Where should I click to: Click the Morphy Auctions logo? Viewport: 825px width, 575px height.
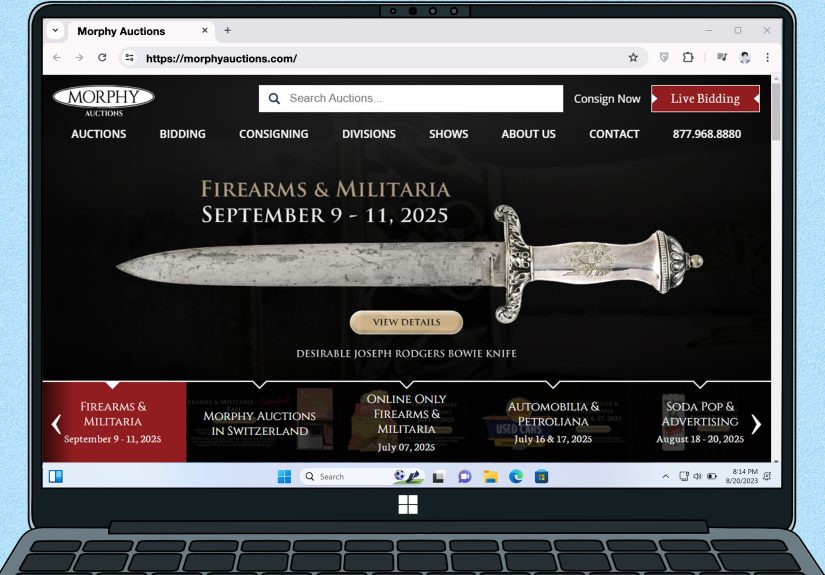(104, 101)
